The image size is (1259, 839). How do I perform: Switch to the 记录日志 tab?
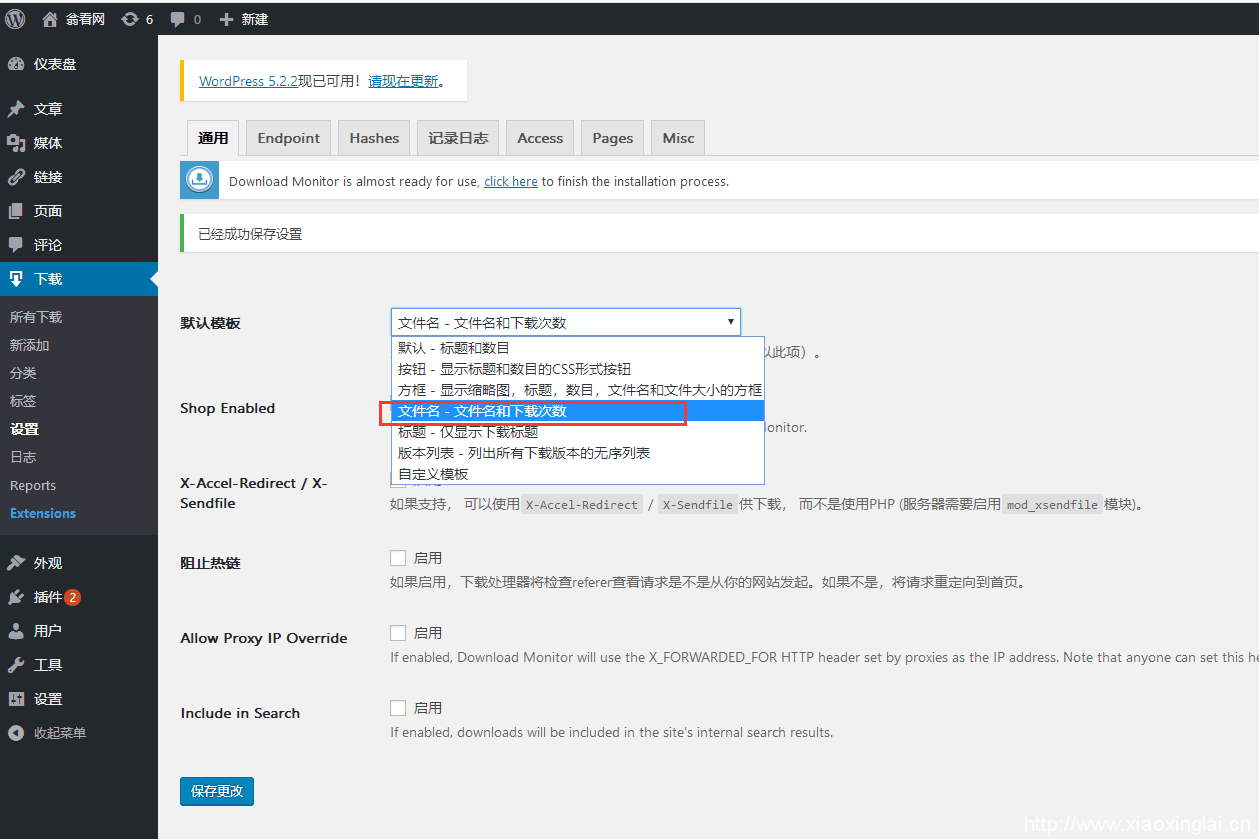pyautogui.click(x=458, y=138)
